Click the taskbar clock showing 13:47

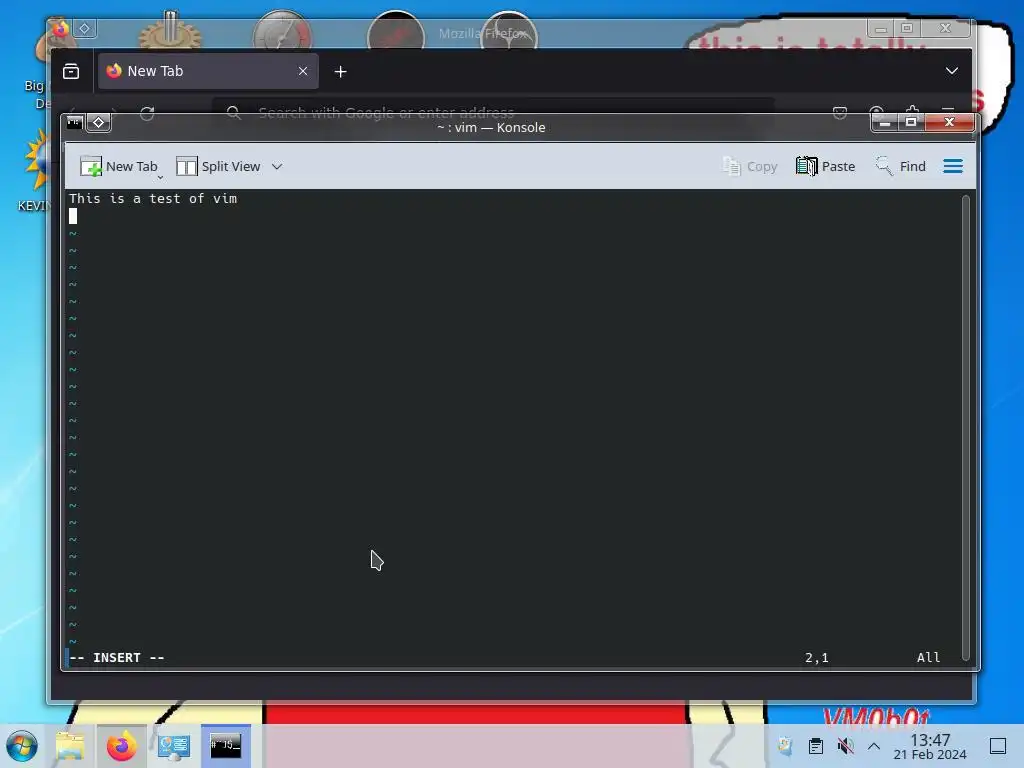coord(930,746)
